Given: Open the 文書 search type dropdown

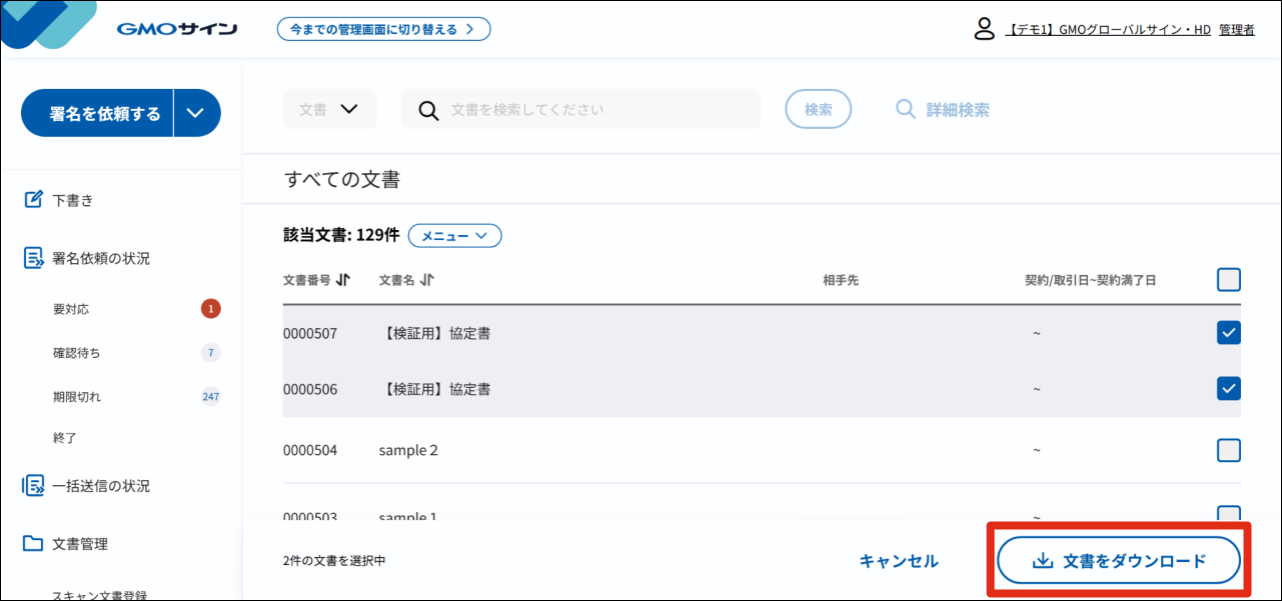Looking at the screenshot, I should [x=329, y=109].
